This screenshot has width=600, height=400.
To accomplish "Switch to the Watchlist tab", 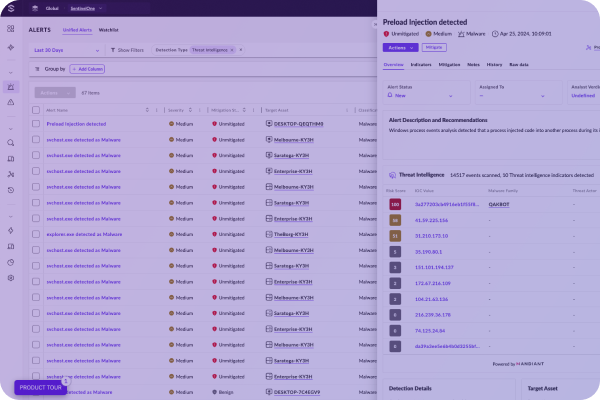I will (109, 30).
